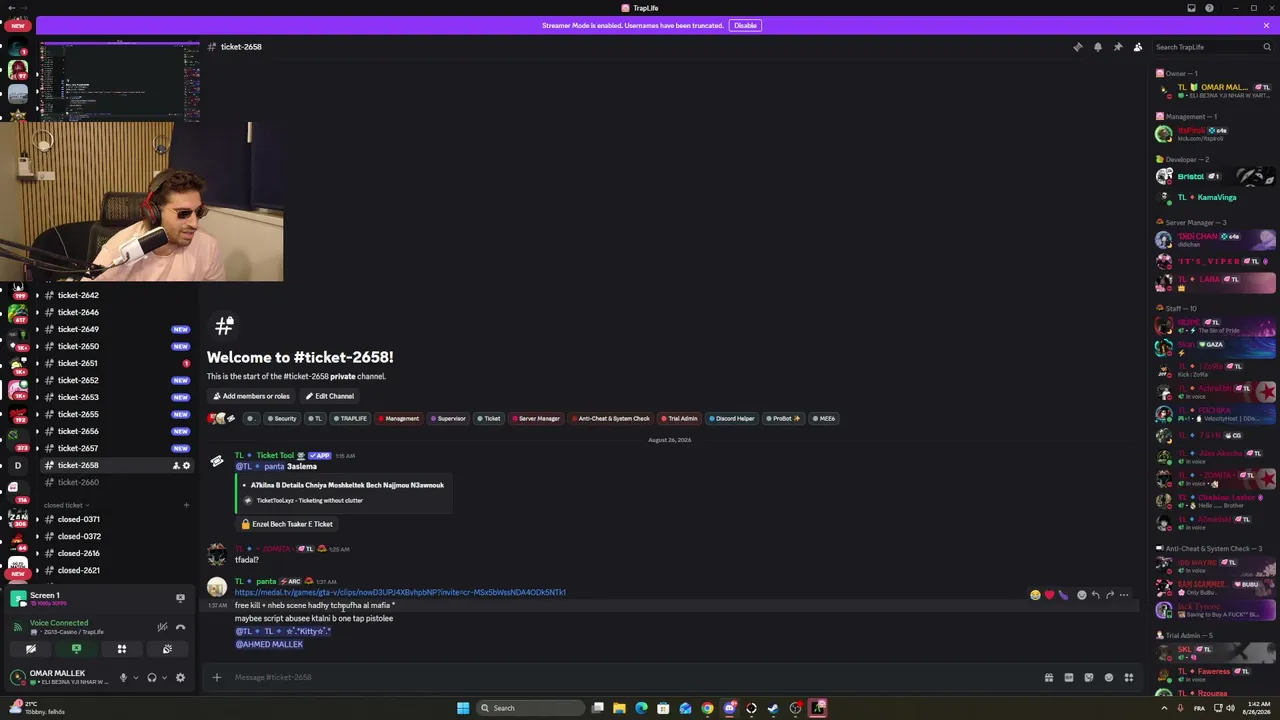Open the Apps launcher in message bar
The width and height of the screenshot is (1280, 720).
click(1128, 677)
